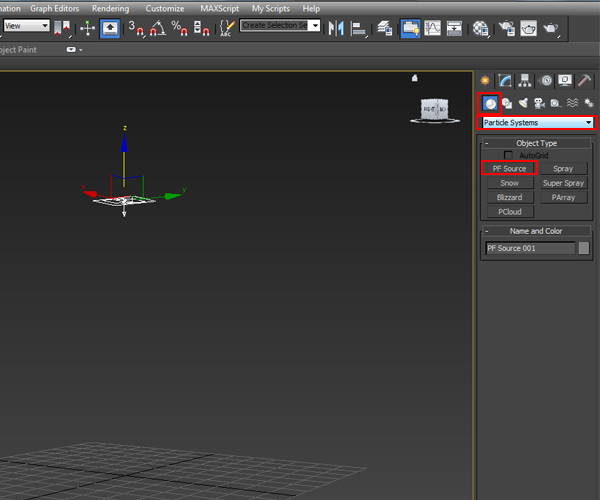Screen dimensions: 600x500
Task: Open Render Setup dialog
Action: point(507,28)
